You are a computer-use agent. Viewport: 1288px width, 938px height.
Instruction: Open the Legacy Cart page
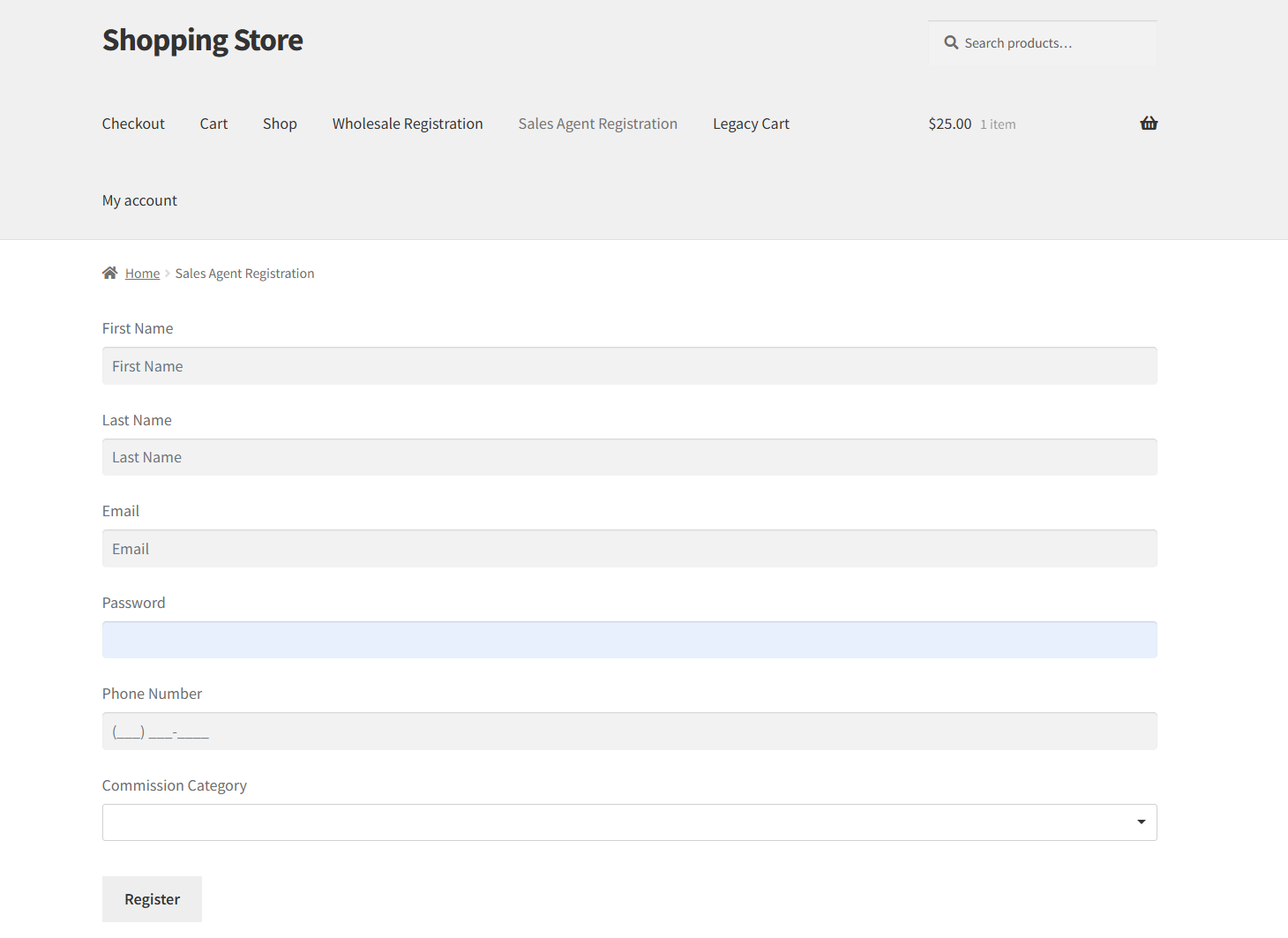751,124
